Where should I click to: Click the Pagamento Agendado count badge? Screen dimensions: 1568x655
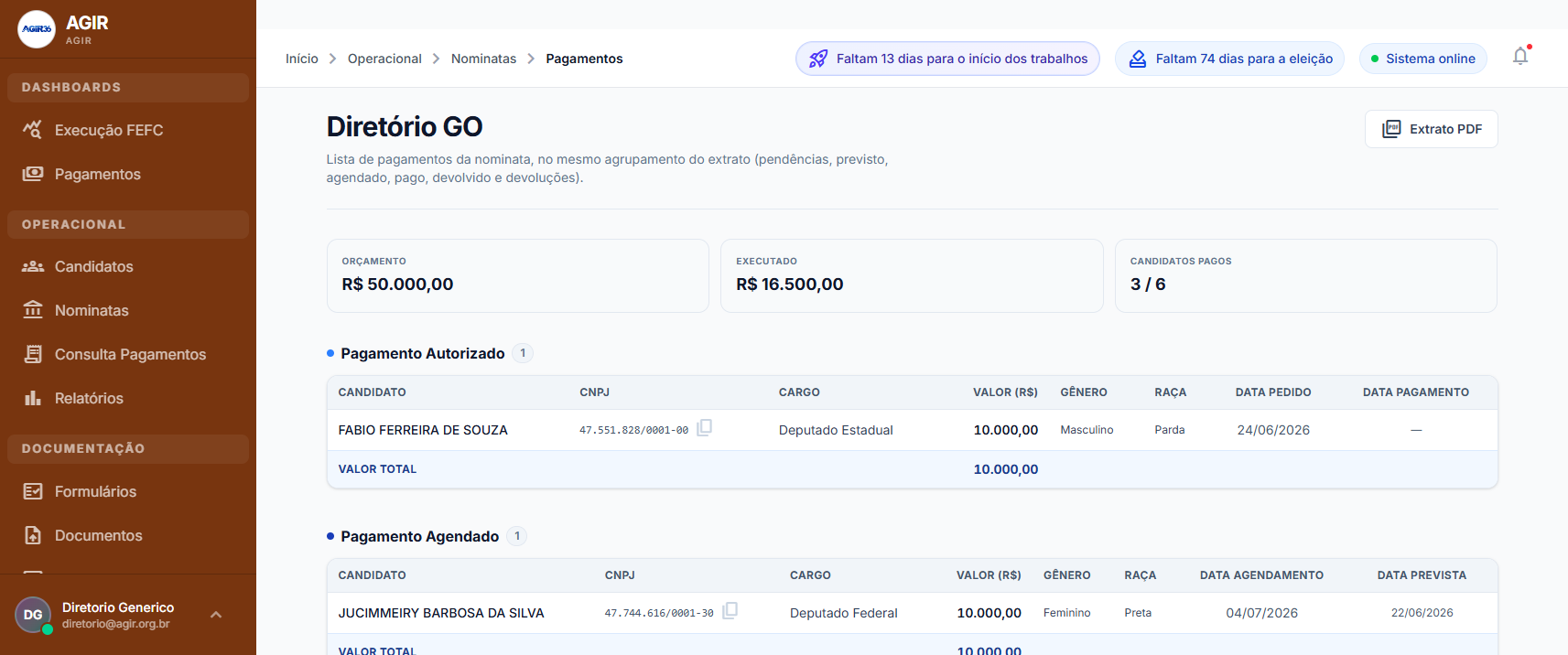(x=517, y=536)
